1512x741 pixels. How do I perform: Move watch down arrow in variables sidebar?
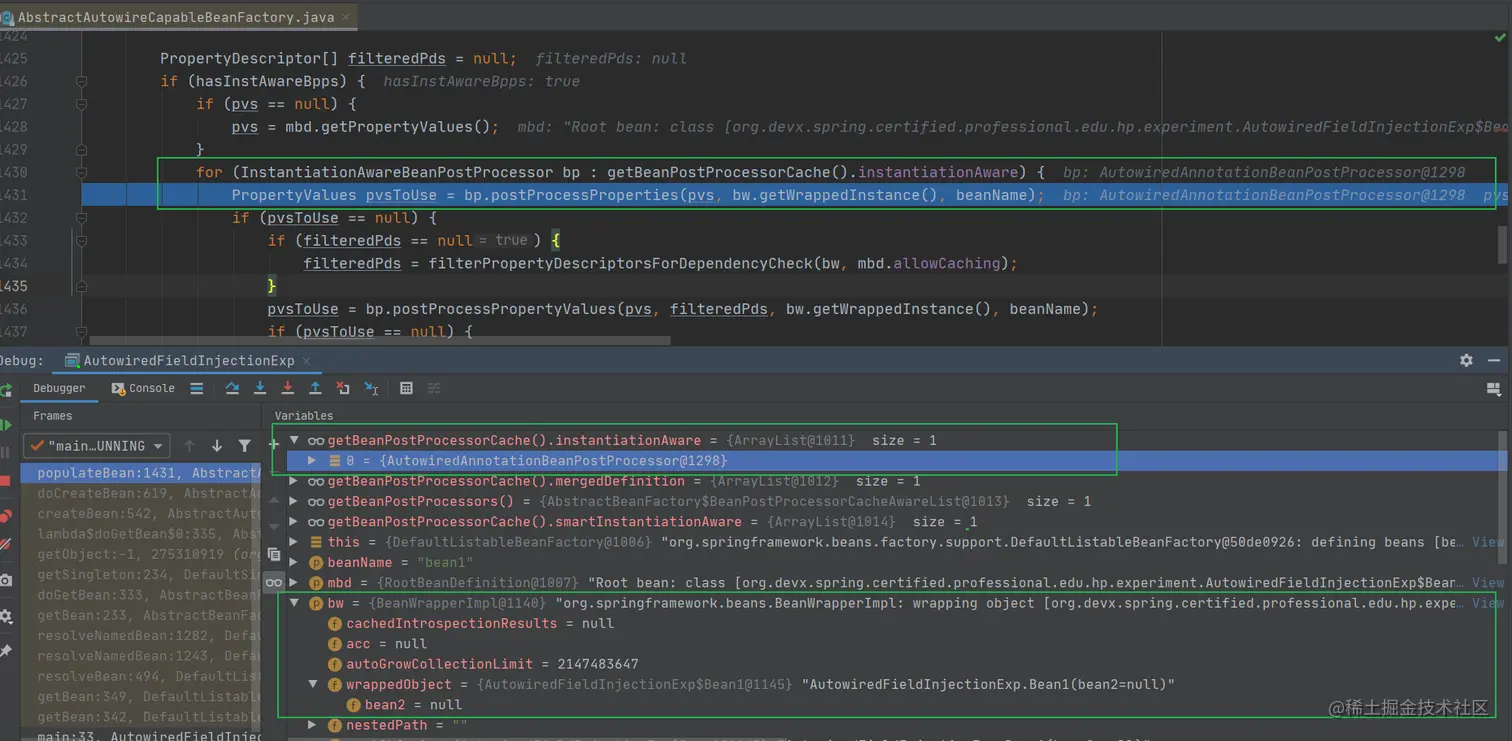point(274,526)
